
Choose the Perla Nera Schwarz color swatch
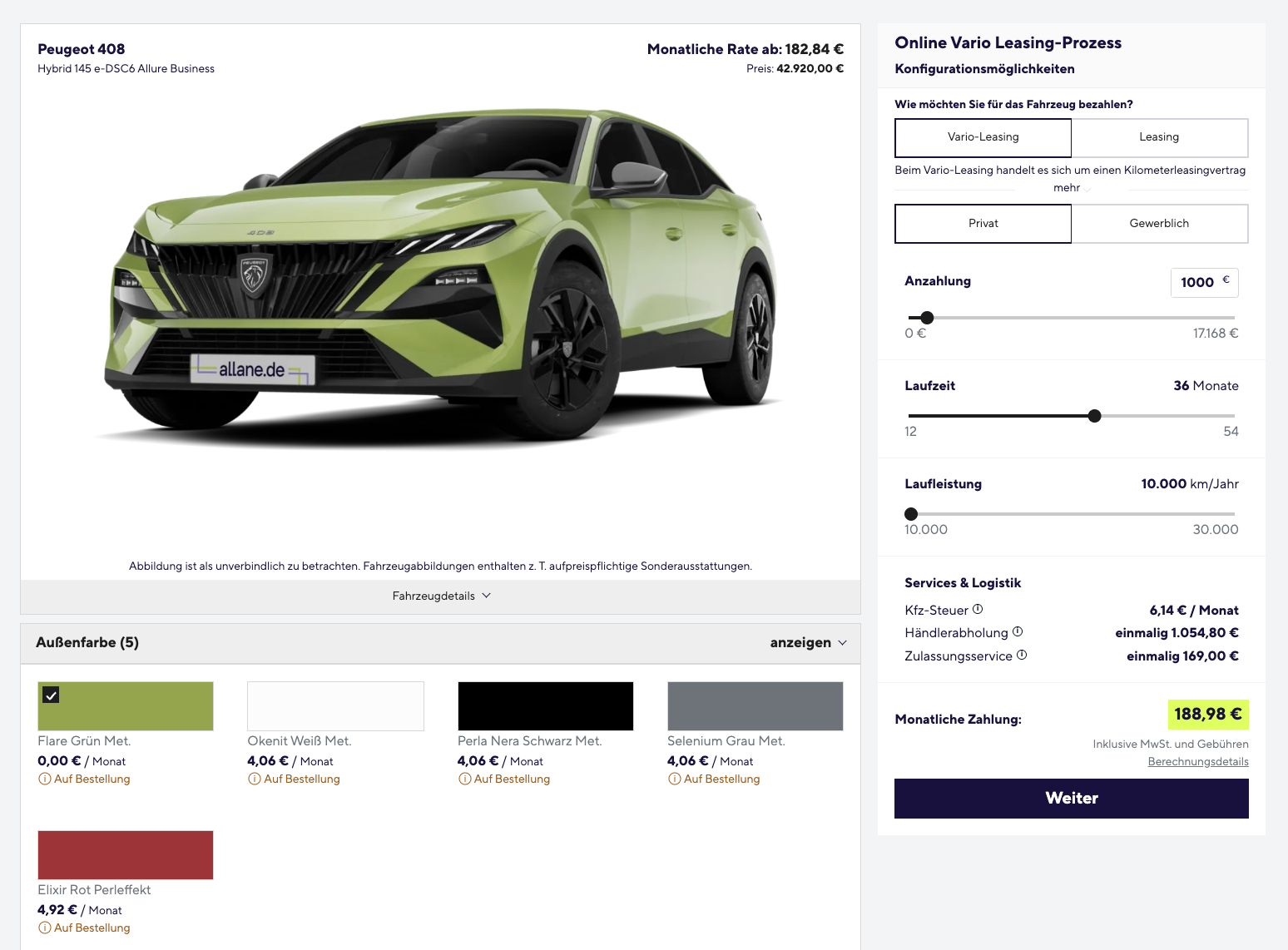(x=545, y=706)
